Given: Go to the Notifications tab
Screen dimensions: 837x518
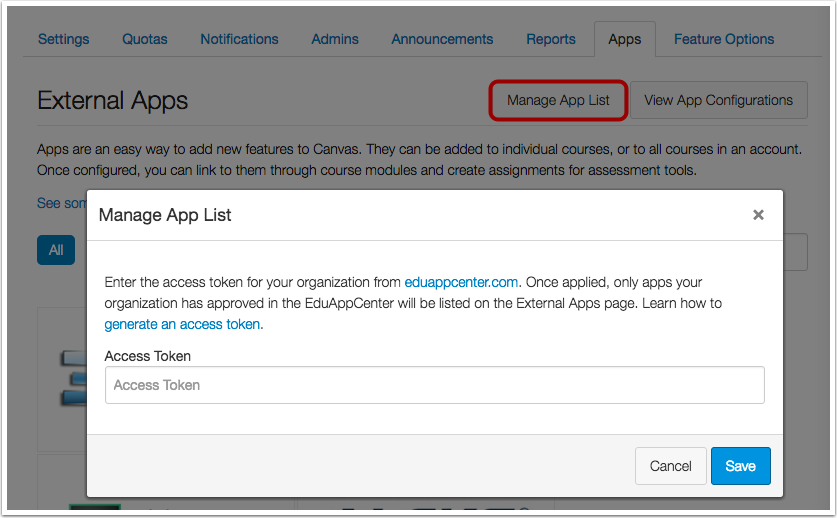Looking at the screenshot, I should pos(239,39).
